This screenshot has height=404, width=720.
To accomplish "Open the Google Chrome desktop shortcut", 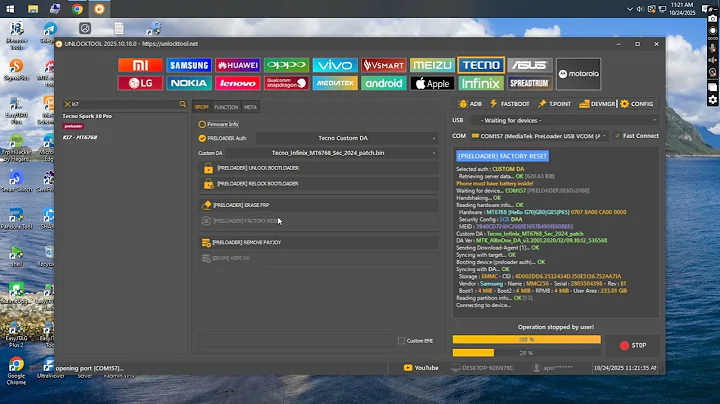I will click(x=16, y=370).
